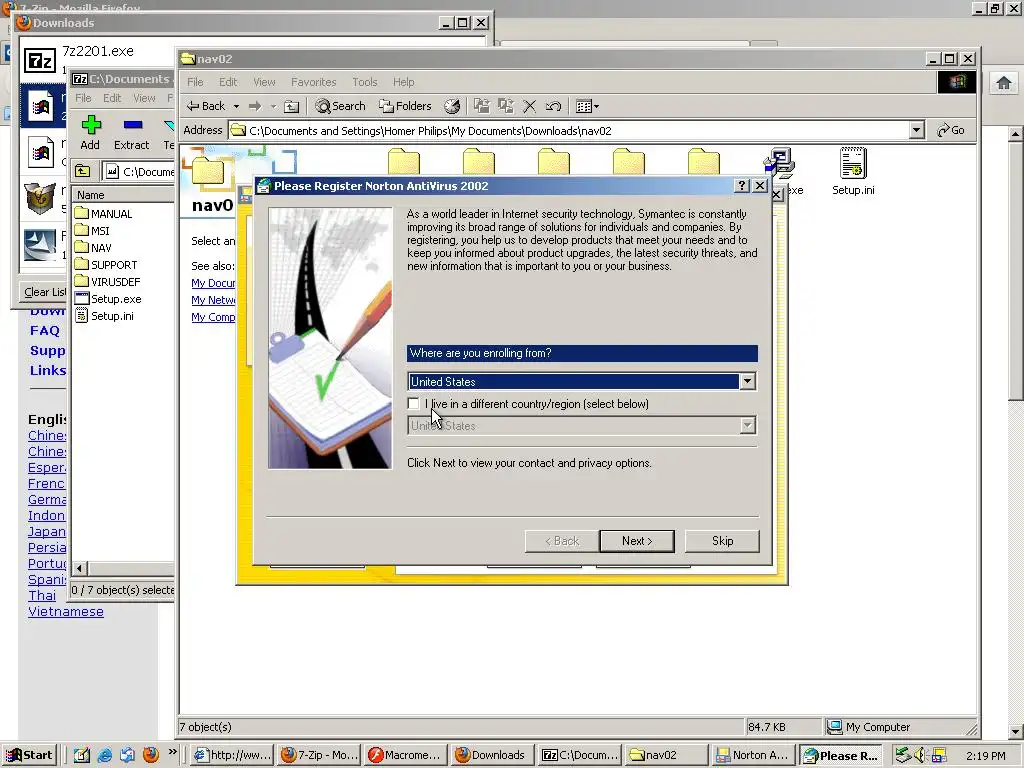
Task: Select MSI folder in 7-Zip list
Action: 92,231
